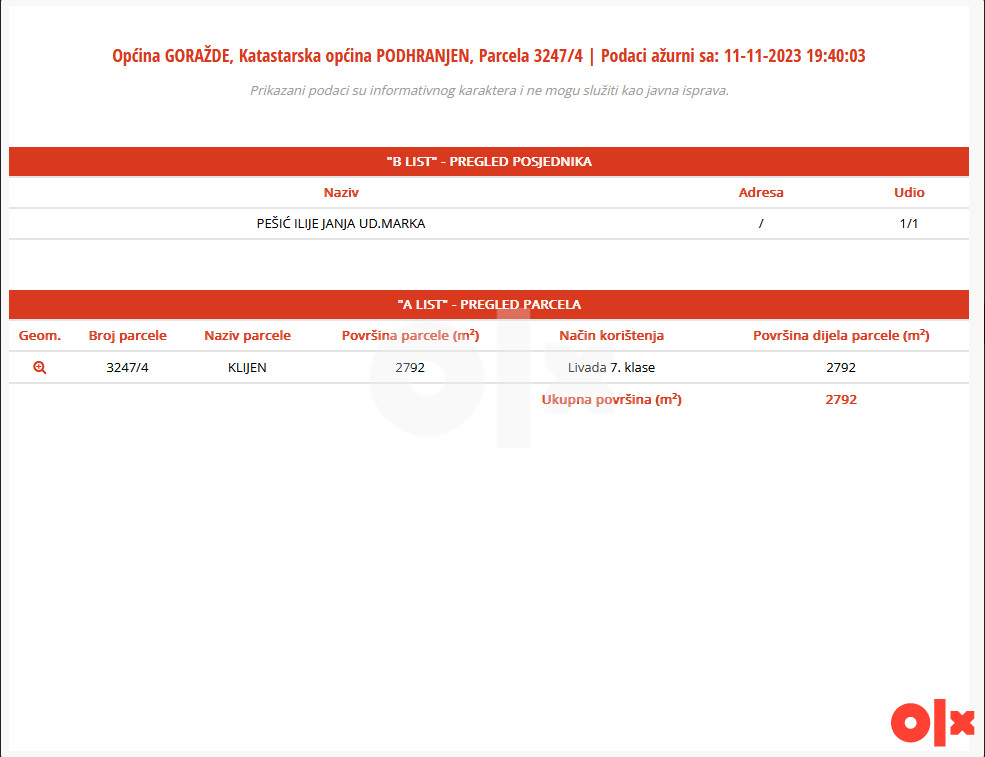Click parcel name cell 'KLIJEN'
This screenshot has width=985, height=757.
[x=248, y=368]
